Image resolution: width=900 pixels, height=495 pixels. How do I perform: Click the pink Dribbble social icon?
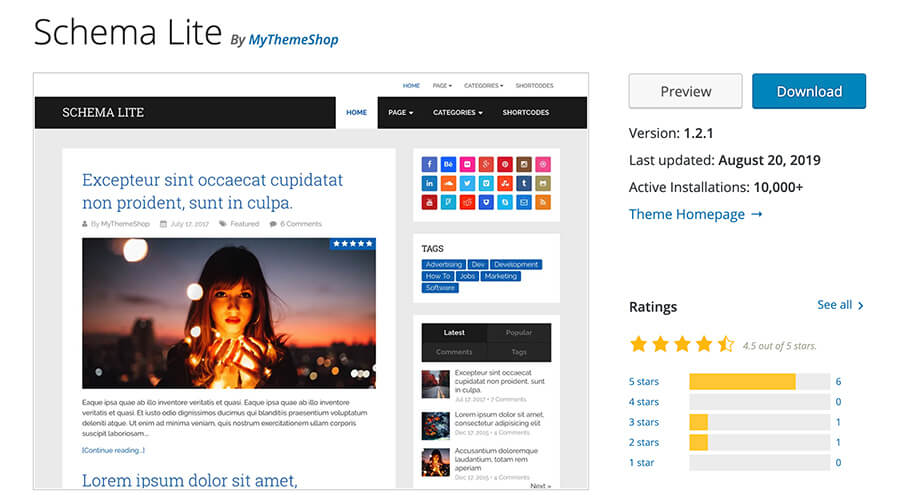tap(543, 164)
